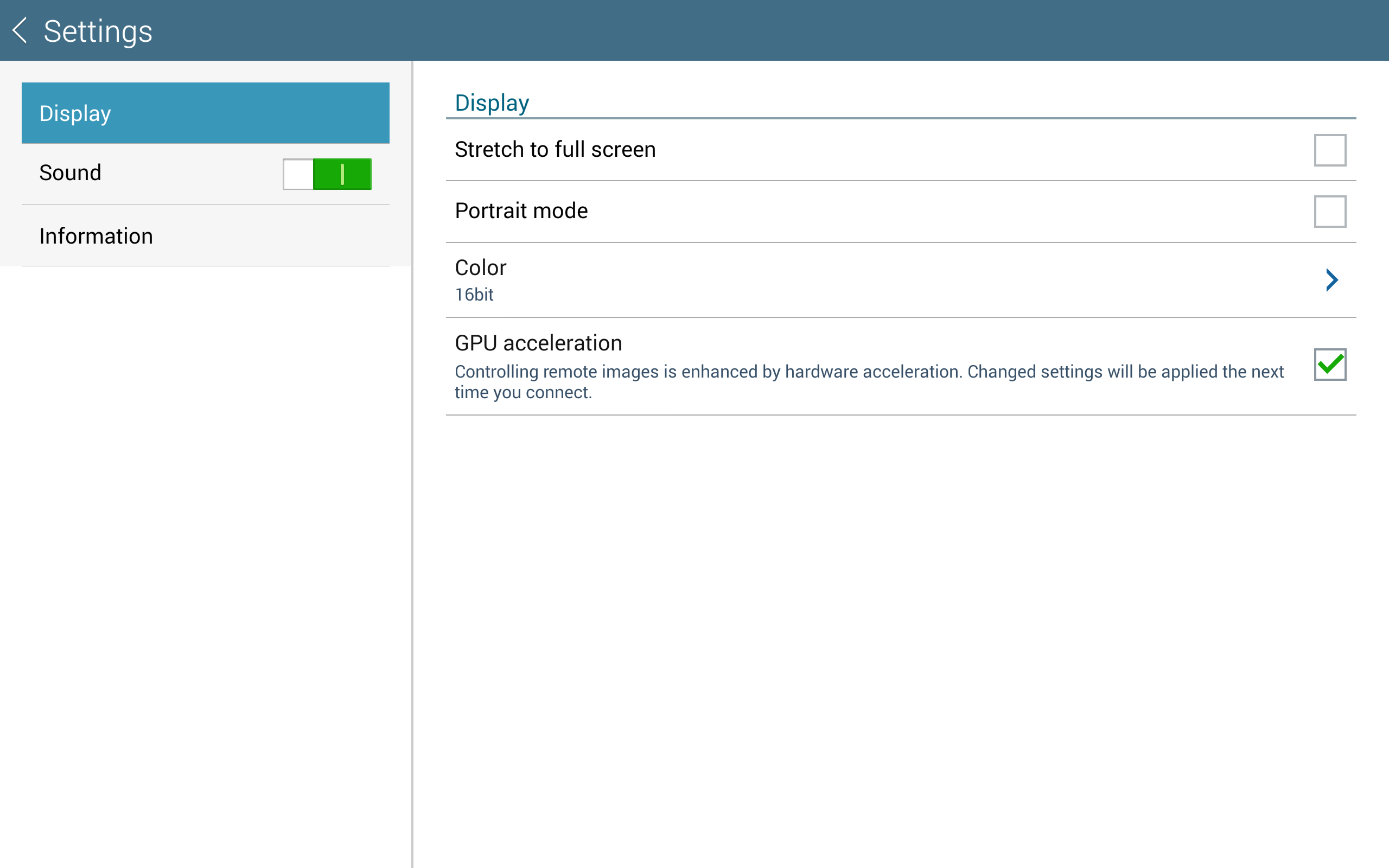
Task: Expand the Color option chevron
Action: 1331,280
